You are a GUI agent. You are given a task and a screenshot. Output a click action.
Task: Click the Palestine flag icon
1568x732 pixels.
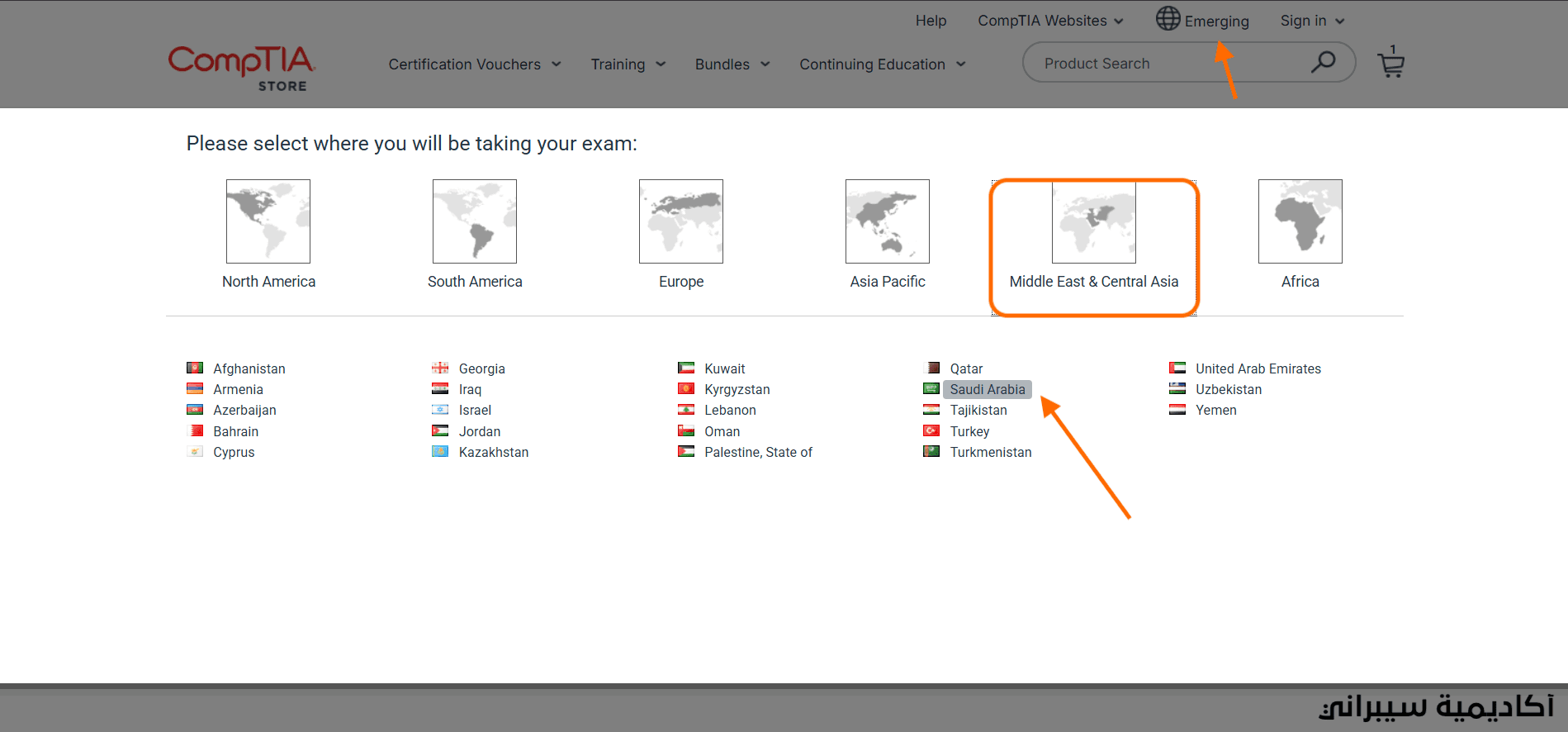[x=686, y=451]
